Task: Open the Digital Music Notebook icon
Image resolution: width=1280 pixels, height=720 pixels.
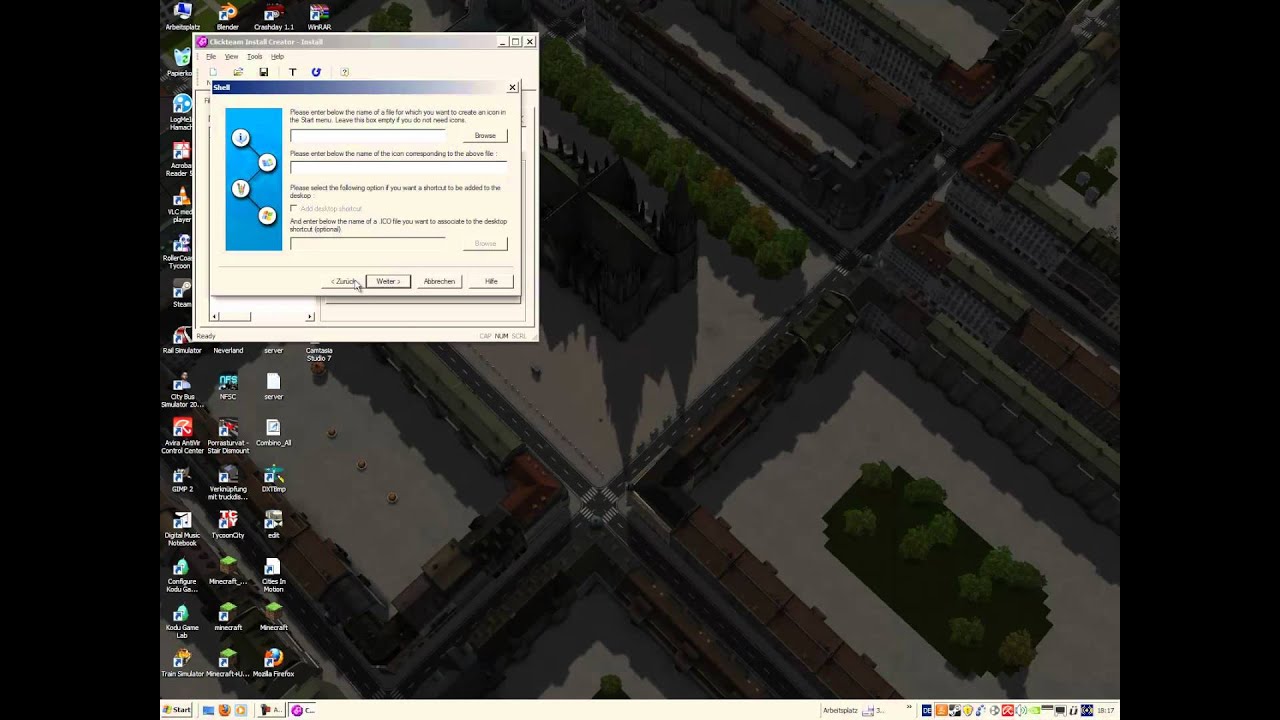Action: (x=182, y=528)
